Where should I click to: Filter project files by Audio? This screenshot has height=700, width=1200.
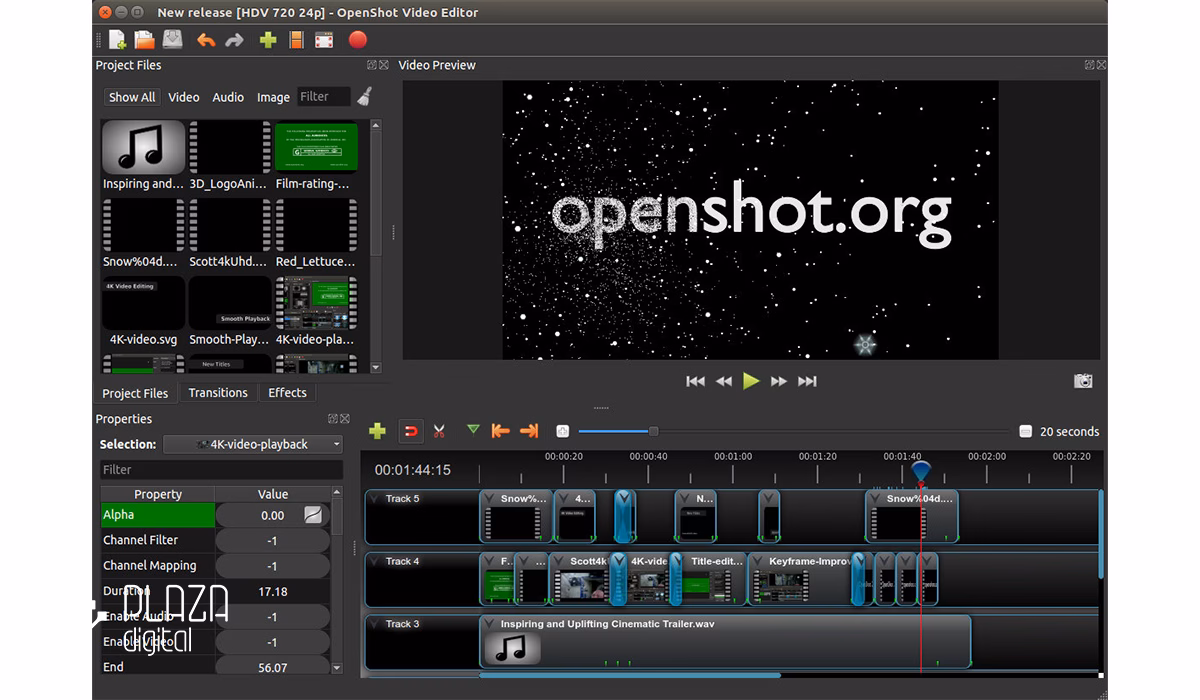(x=228, y=97)
